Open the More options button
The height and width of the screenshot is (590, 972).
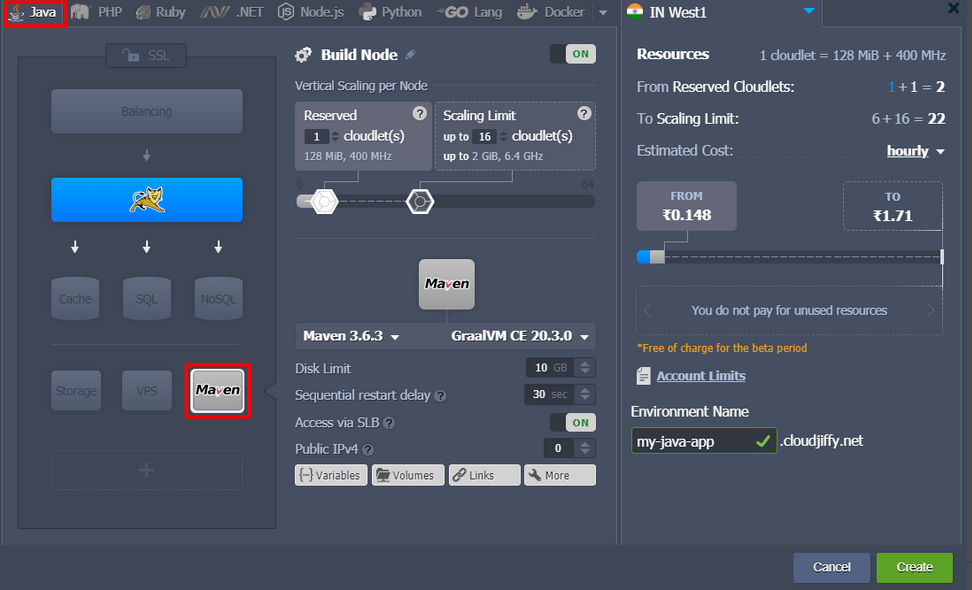[560, 475]
